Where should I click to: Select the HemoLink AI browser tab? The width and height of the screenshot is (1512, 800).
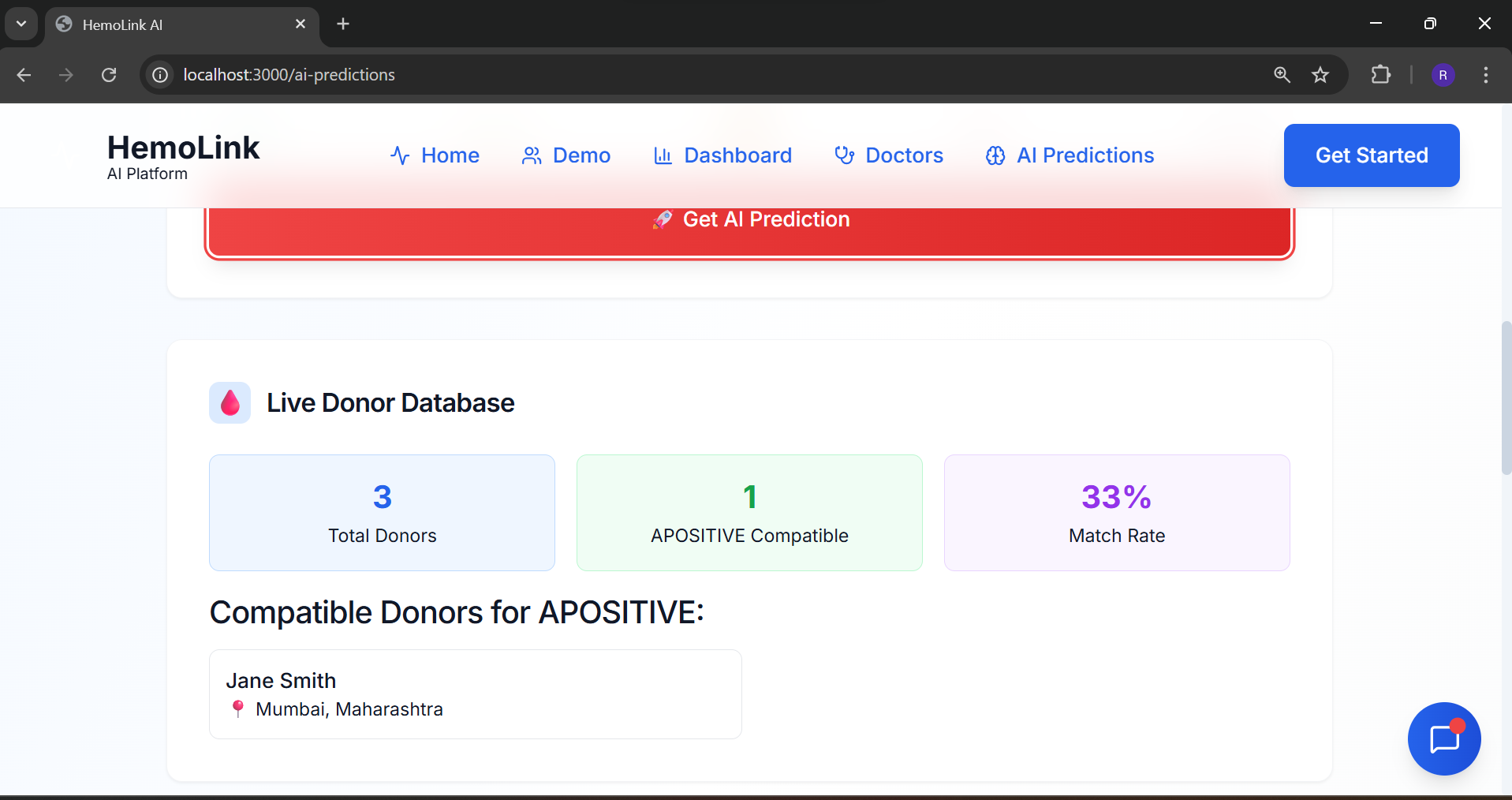coord(181,24)
